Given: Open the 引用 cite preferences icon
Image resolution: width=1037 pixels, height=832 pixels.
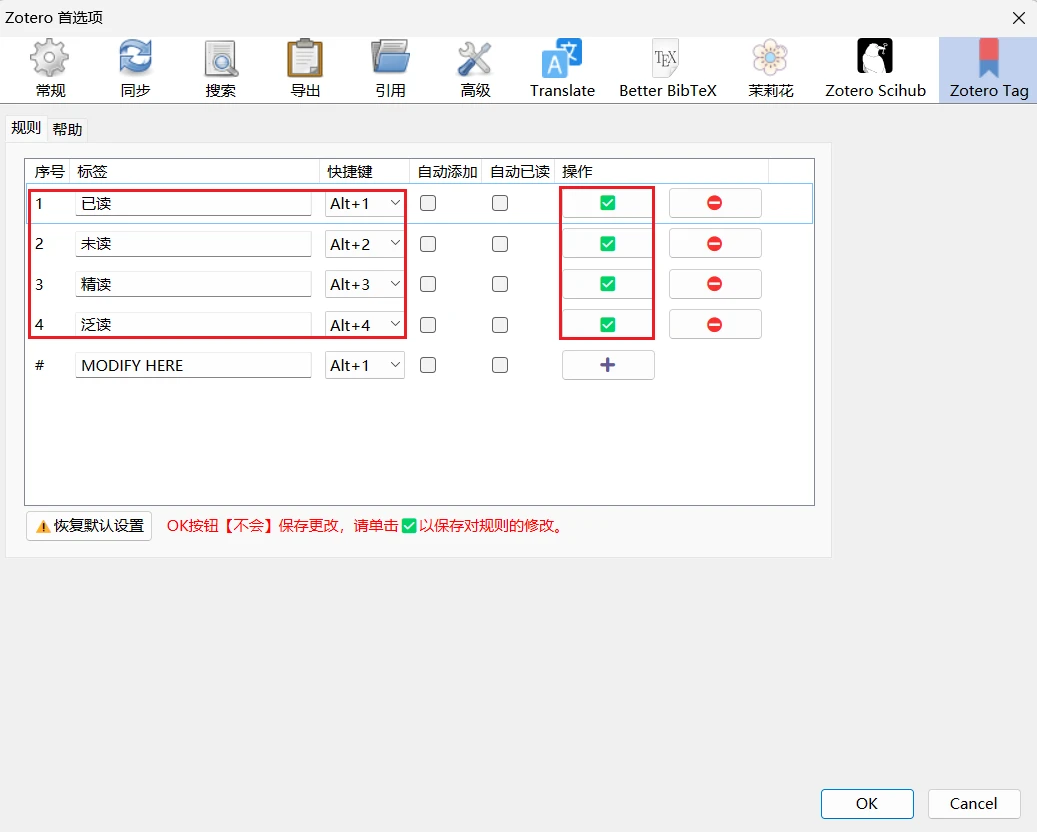Looking at the screenshot, I should coord(390,69).
